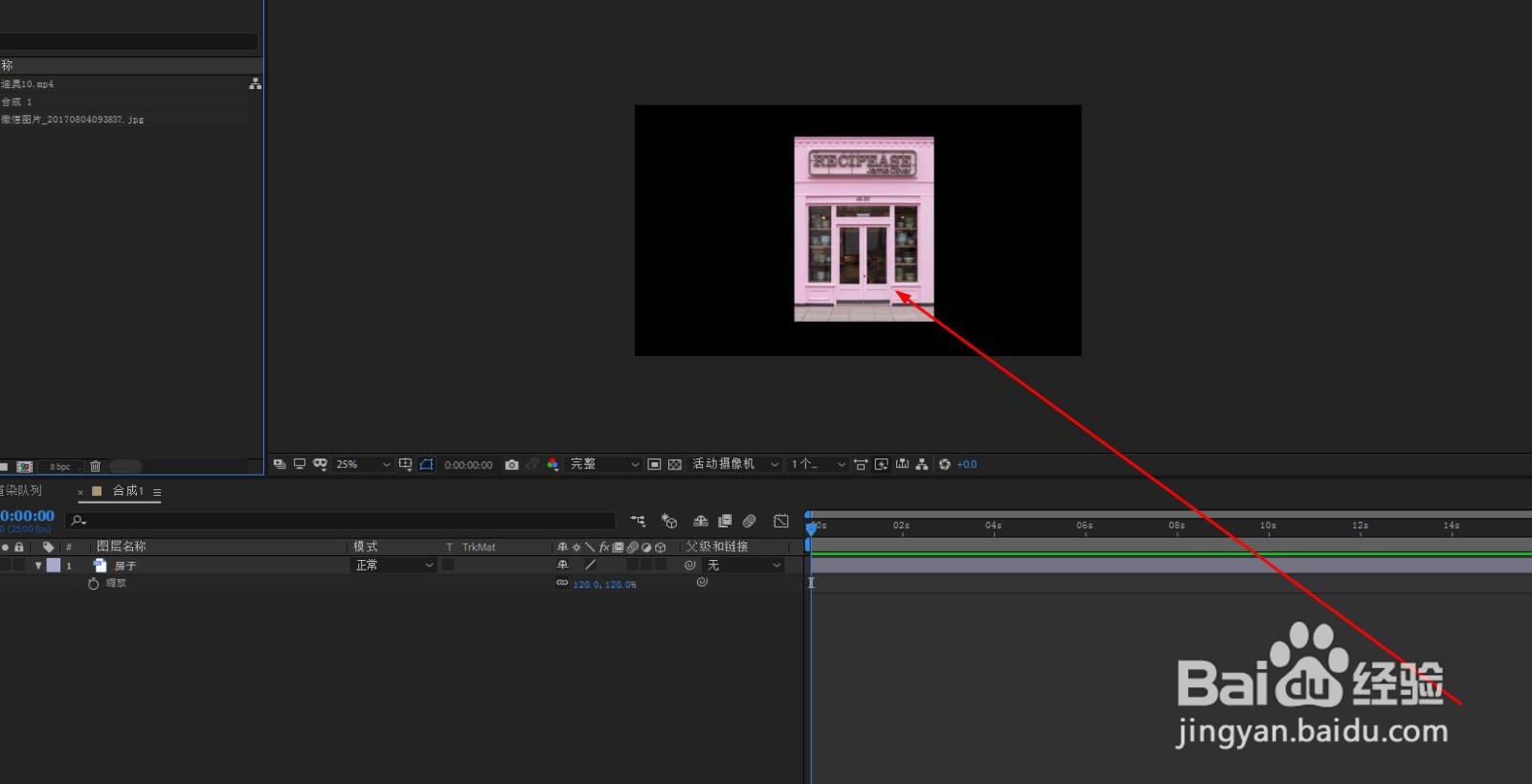Click the +0.0 exposure value
Viewport: 1532px width, 784px height.
click(967, 464)
